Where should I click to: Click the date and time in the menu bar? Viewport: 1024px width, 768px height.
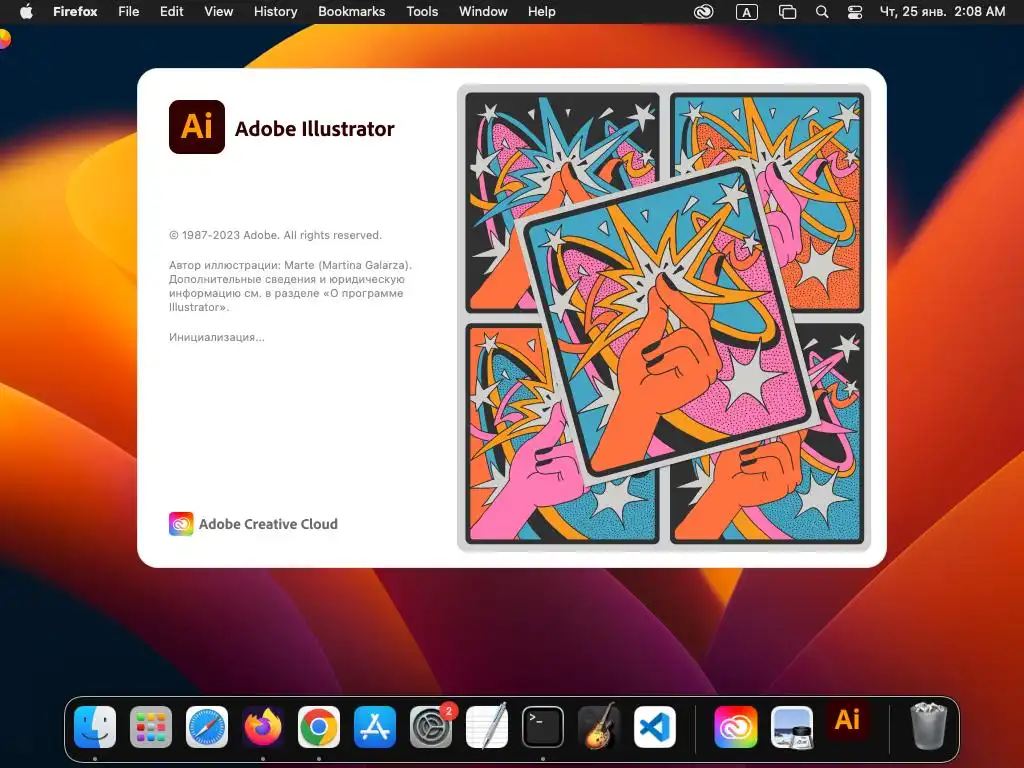942,12
